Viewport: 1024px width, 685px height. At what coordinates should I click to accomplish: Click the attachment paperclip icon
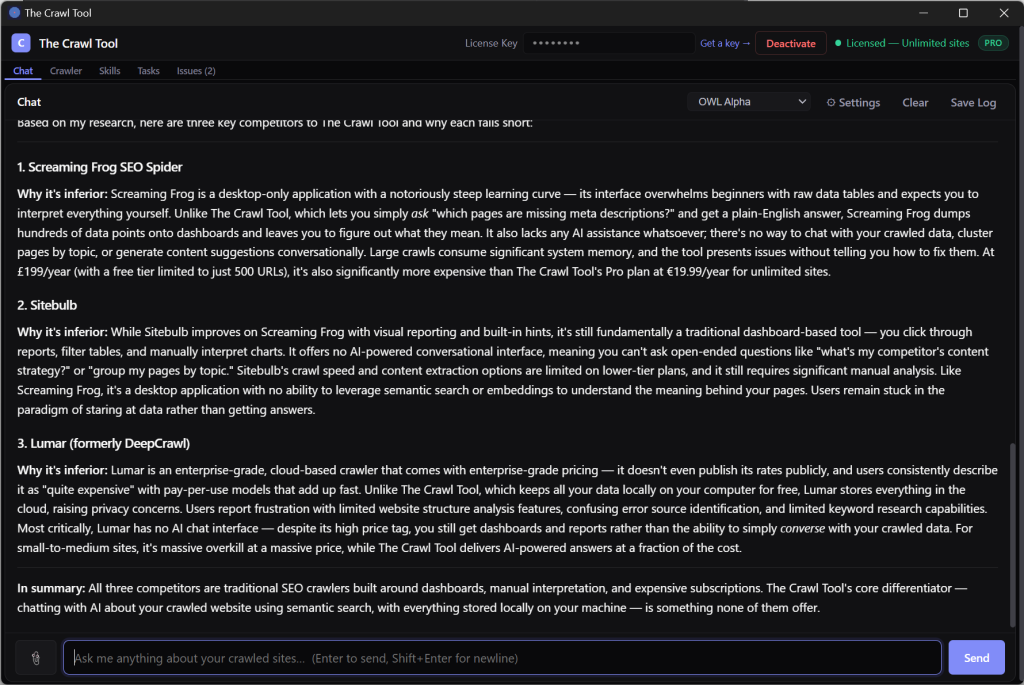click(36, 658)
